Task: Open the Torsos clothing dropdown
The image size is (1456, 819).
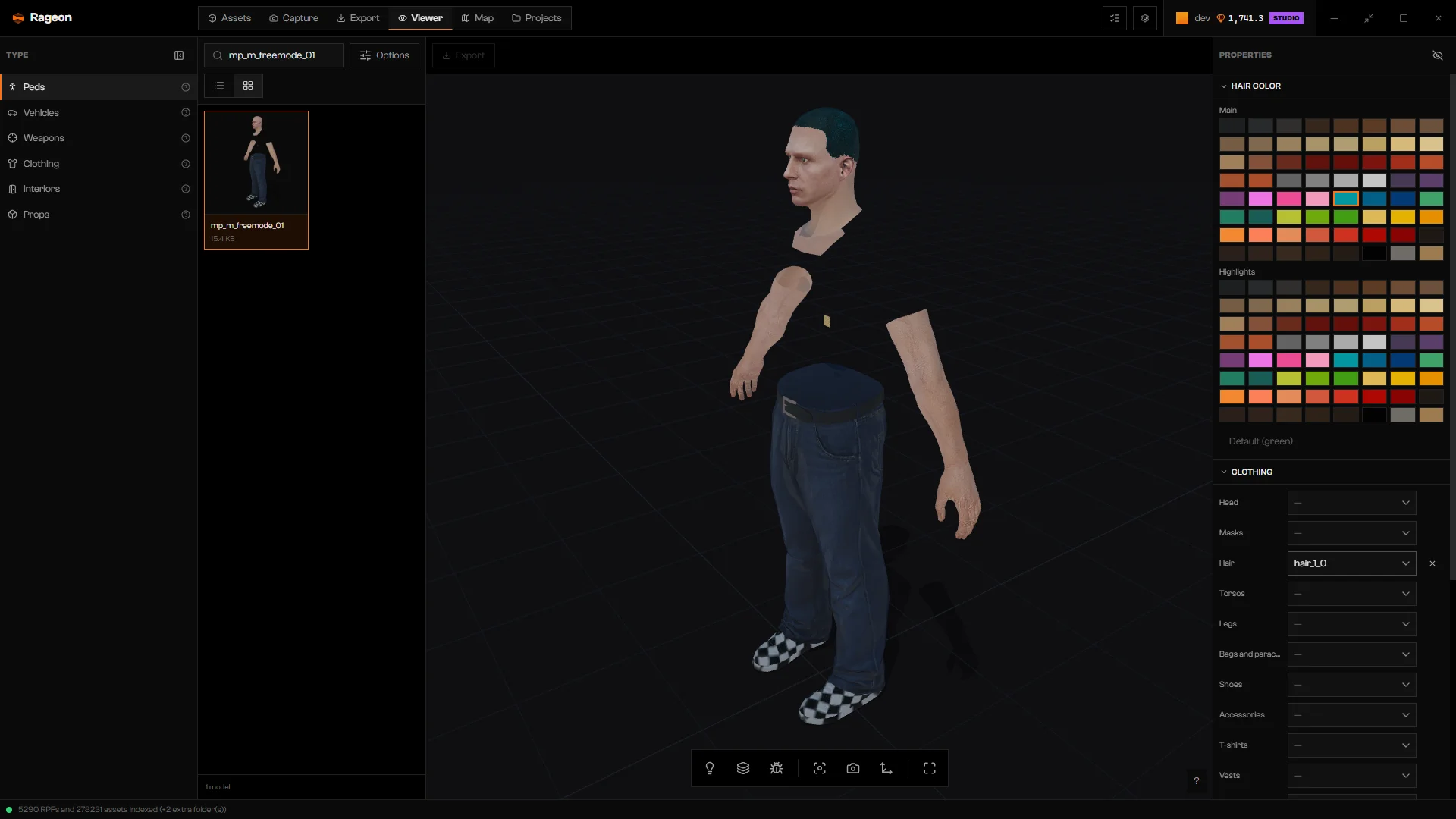Action: [x=1351, y=594]
